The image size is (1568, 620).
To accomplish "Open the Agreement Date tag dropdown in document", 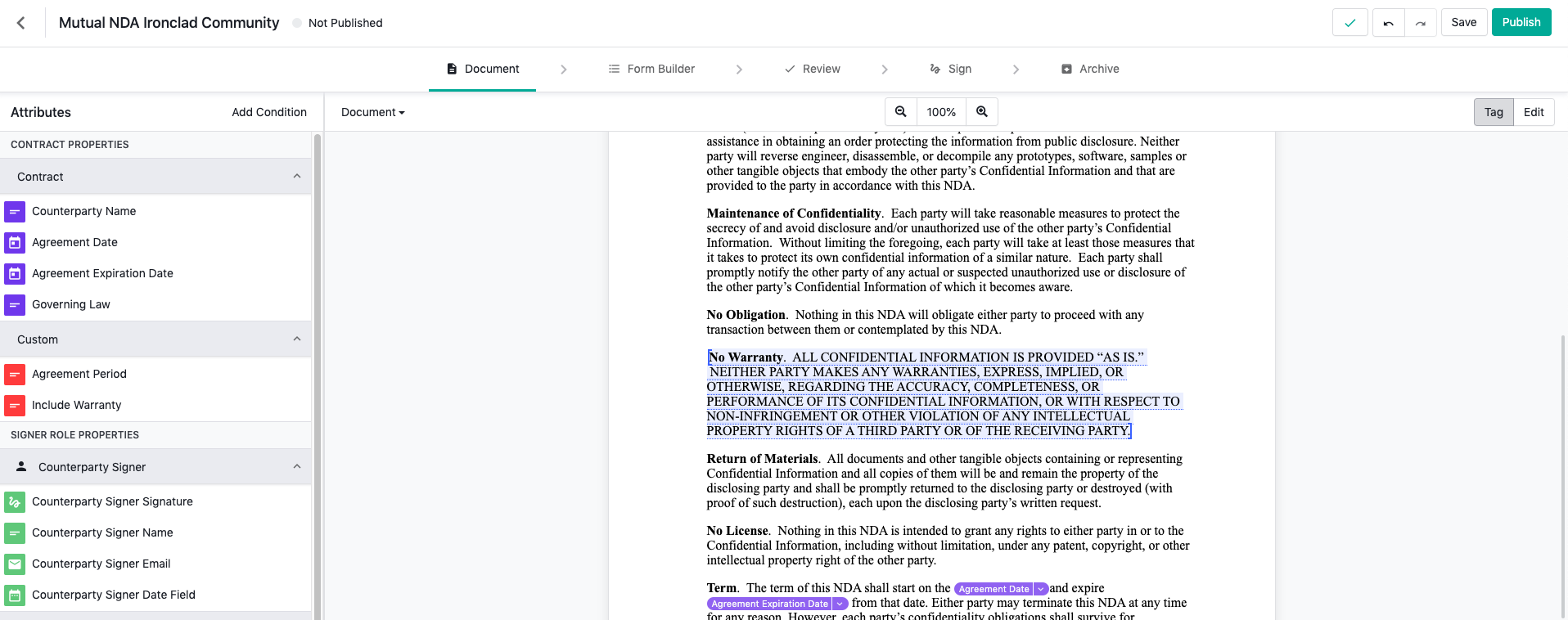I will point(1041,589).
